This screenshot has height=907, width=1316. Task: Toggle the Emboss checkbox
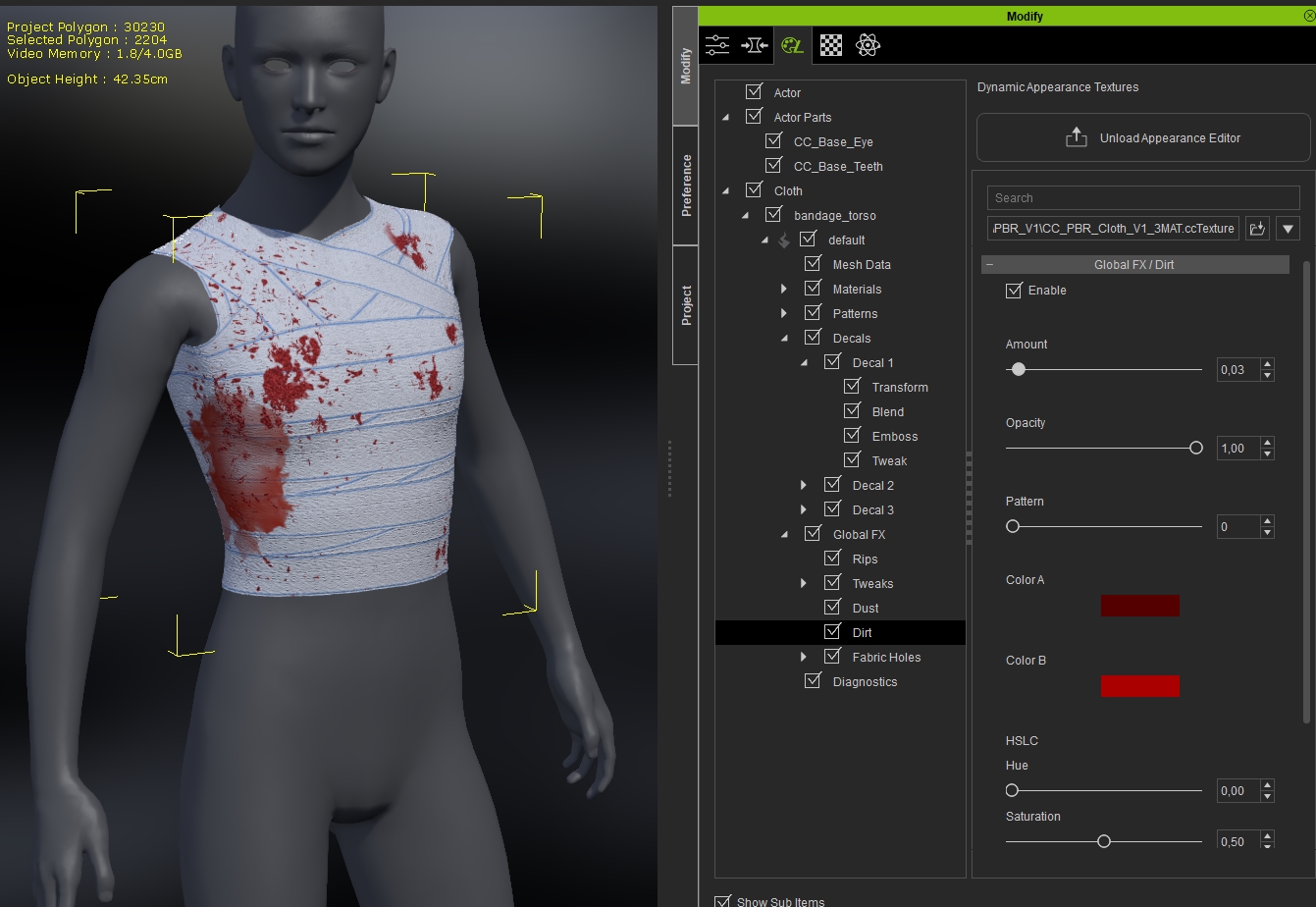click(852, 435)
